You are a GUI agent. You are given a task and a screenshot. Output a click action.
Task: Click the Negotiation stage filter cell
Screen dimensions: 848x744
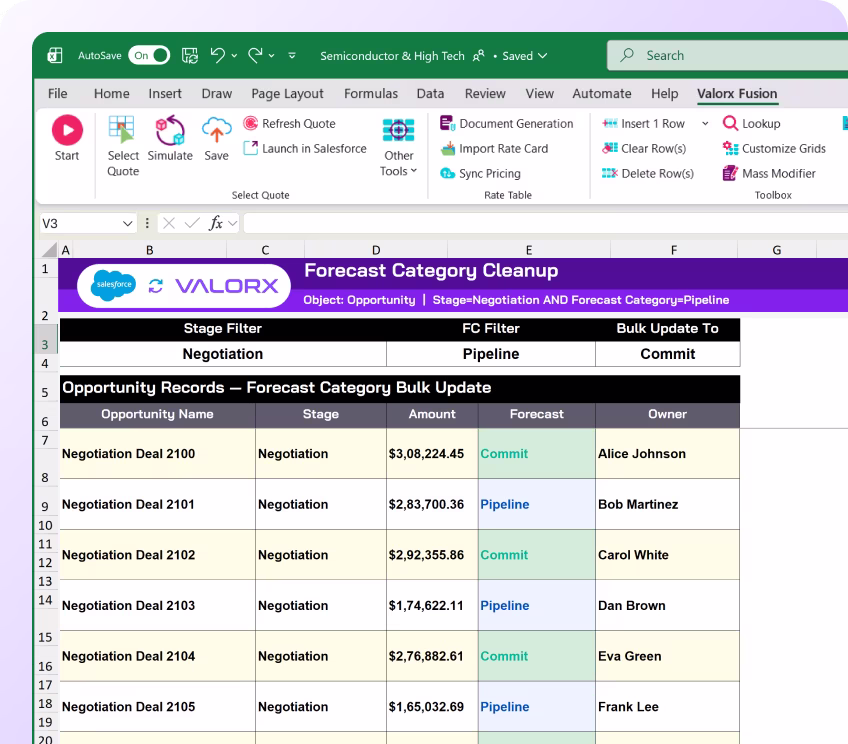point(223,354)
